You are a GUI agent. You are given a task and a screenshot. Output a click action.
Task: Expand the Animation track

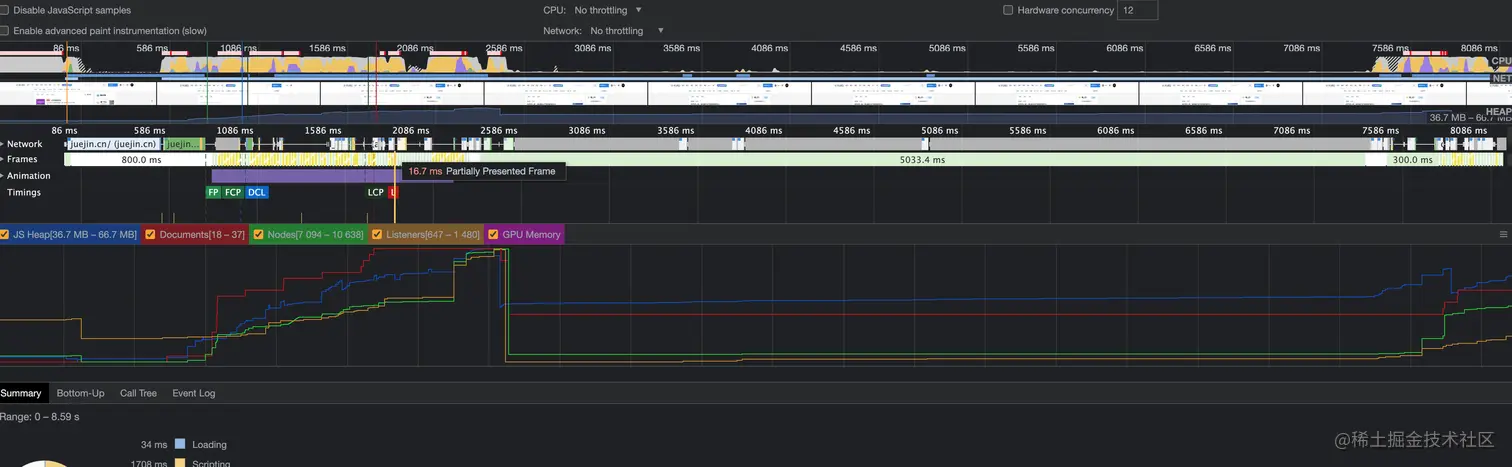click(x=3, y=176)
